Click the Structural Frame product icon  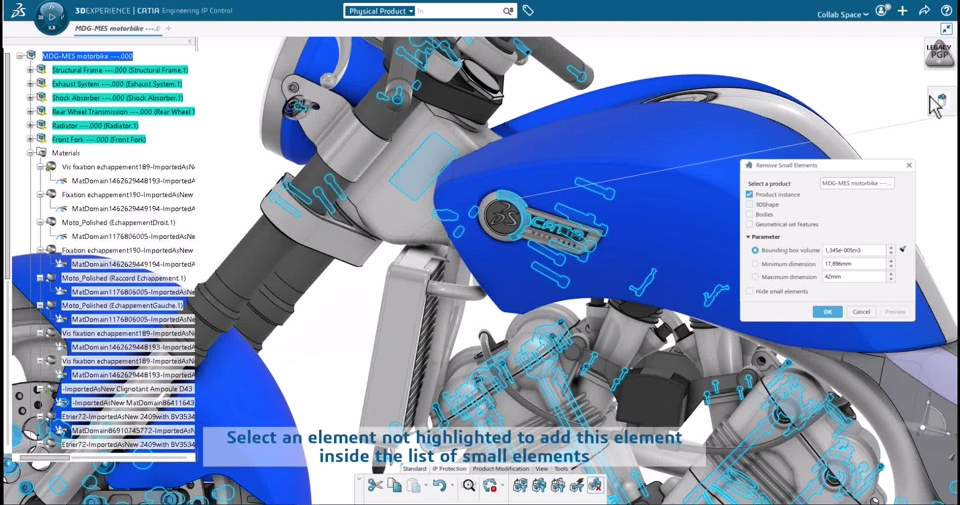tap(42, 70)
